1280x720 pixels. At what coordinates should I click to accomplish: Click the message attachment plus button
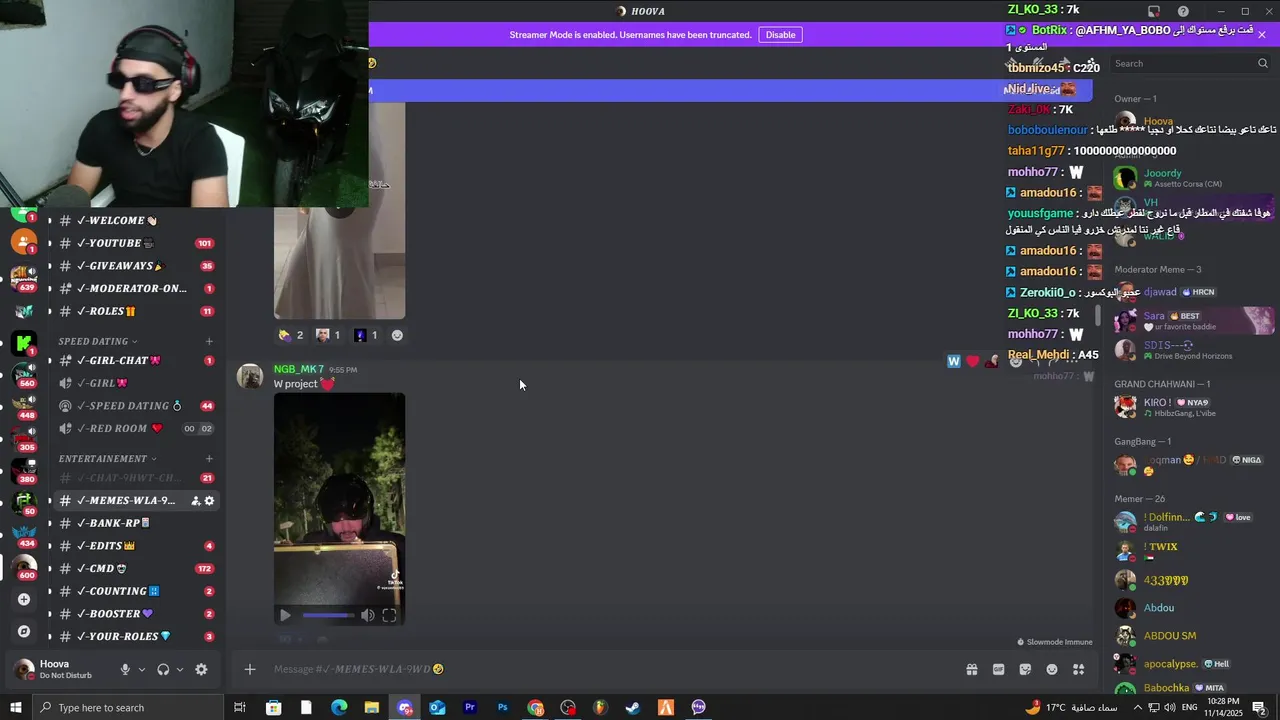(250, 669)
